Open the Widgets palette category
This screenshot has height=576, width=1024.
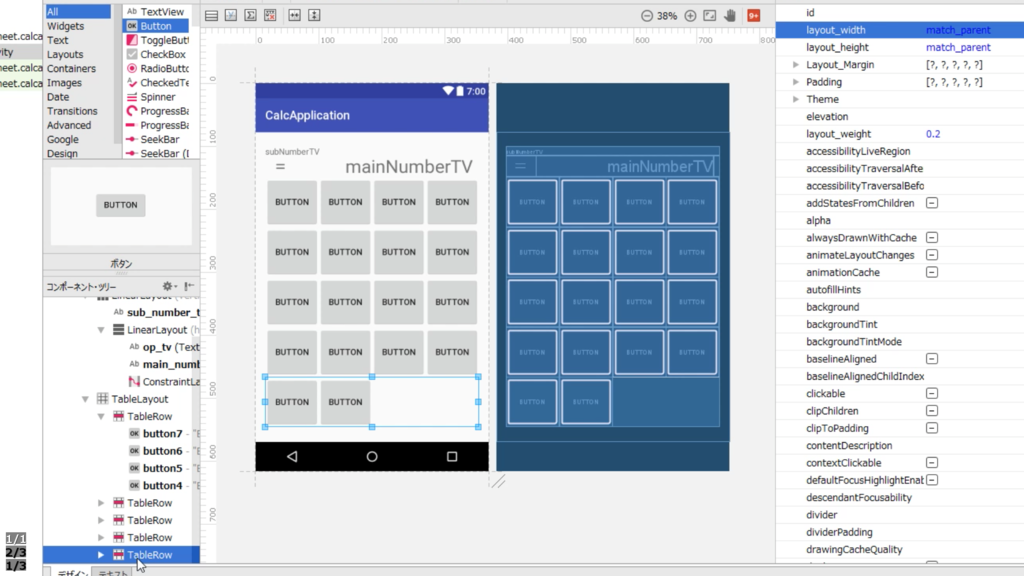(x=65, y=26)
